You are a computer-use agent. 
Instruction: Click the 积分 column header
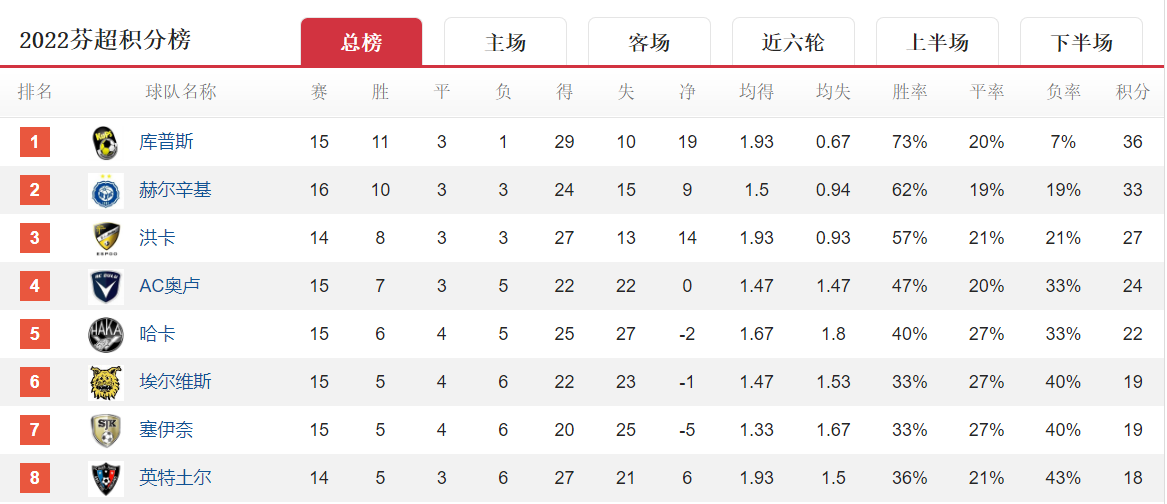(x=1132, y=92)
